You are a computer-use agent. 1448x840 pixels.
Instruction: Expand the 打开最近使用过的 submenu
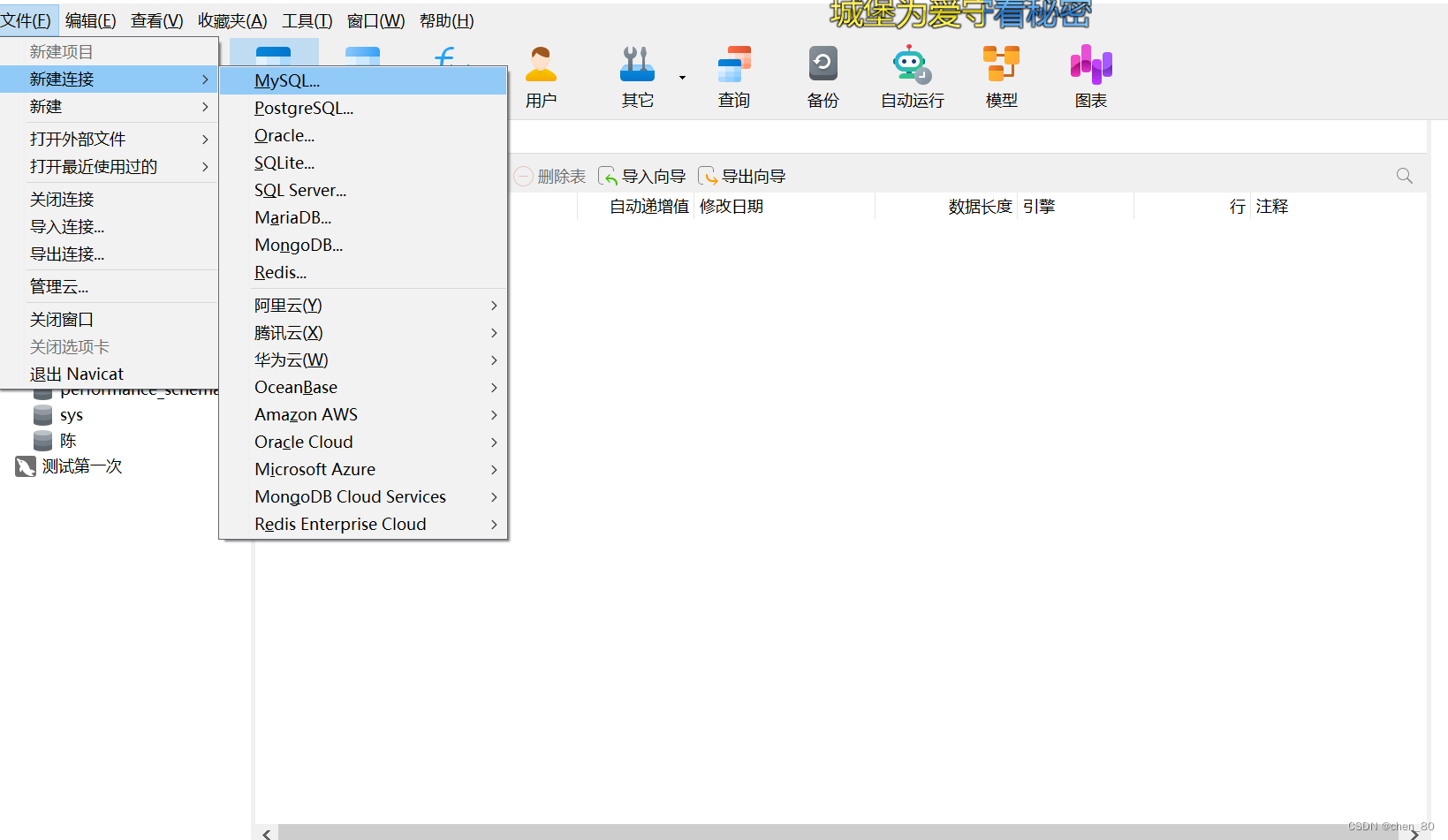point(205,166)
